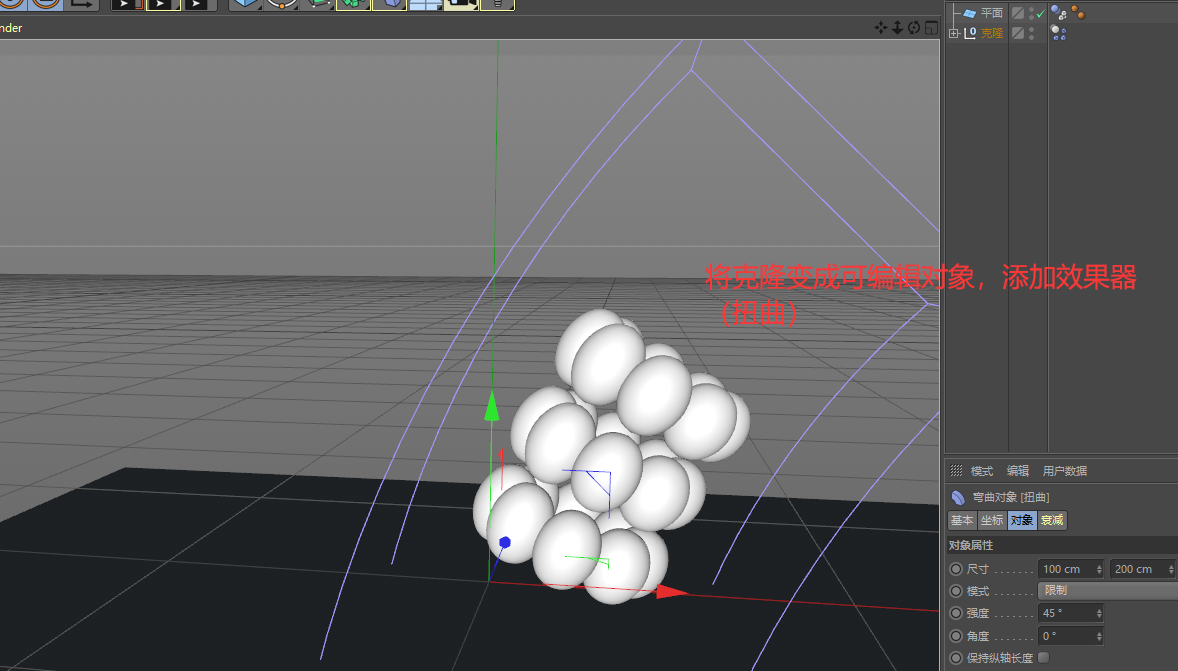Image resolution: width=1178 pixels, height=671 pixels.
Task: Open the cube primitive tool in toolbar
Action: pyautogui.click(x=246, y=5)
